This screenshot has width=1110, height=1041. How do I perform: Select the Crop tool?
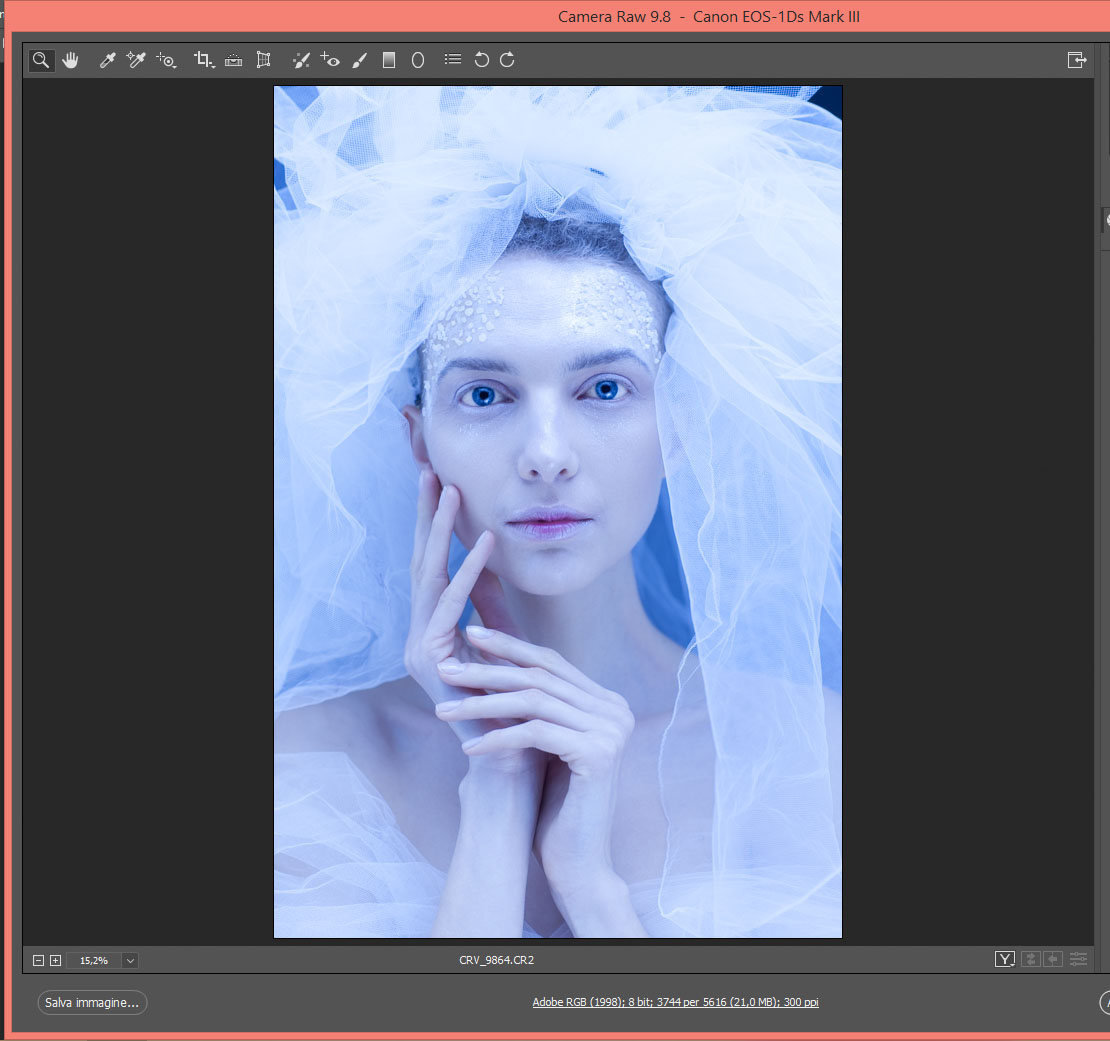(x=203, y=60)
